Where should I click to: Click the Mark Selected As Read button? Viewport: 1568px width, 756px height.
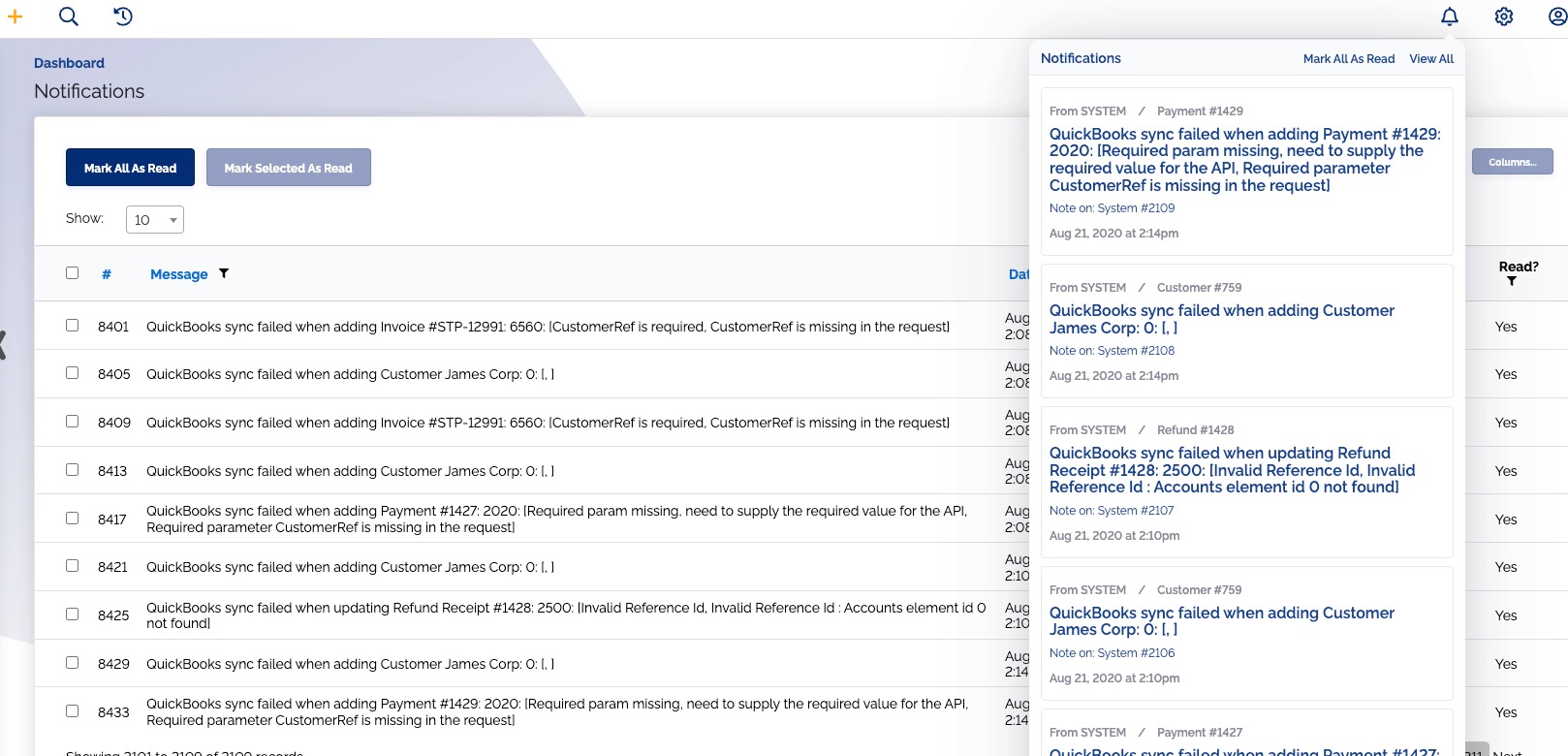click(289, 168)
